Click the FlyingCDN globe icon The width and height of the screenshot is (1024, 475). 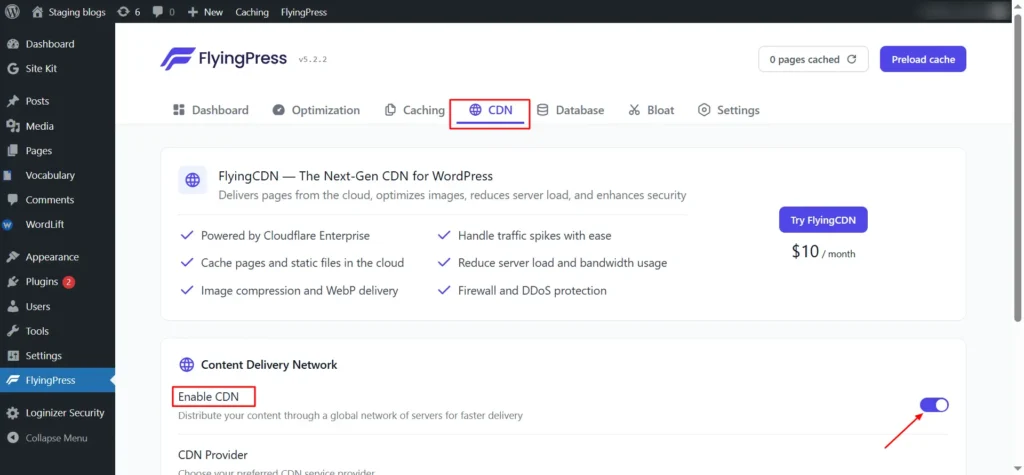pyautogui.click(x=192, y=180)
